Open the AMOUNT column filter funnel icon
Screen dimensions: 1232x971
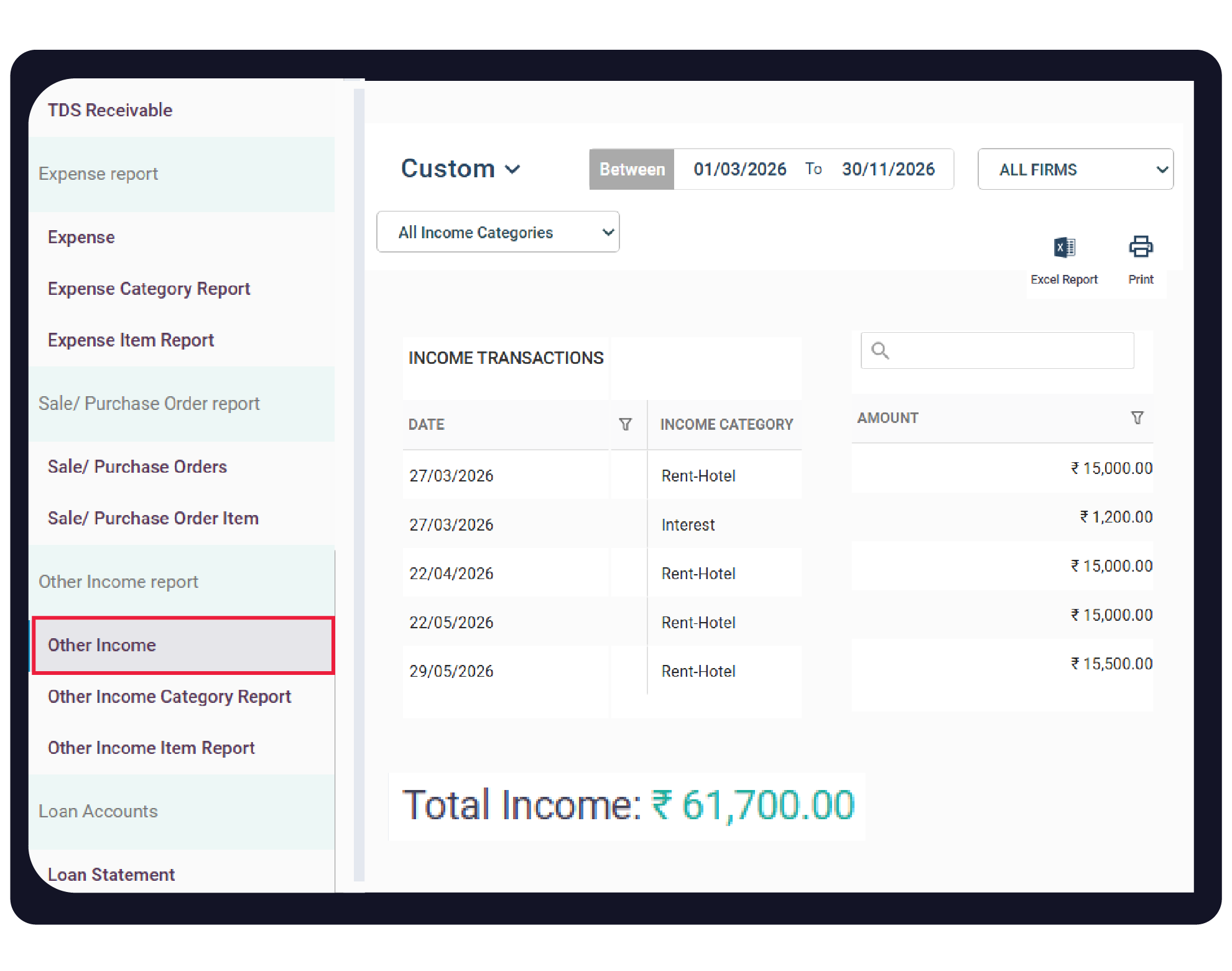pyautogui.click(x=1138, y=418)
